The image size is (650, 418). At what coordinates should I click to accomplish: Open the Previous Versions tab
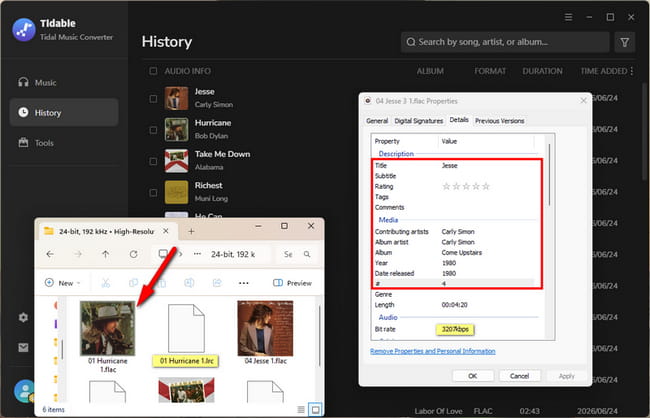point(500,121)
